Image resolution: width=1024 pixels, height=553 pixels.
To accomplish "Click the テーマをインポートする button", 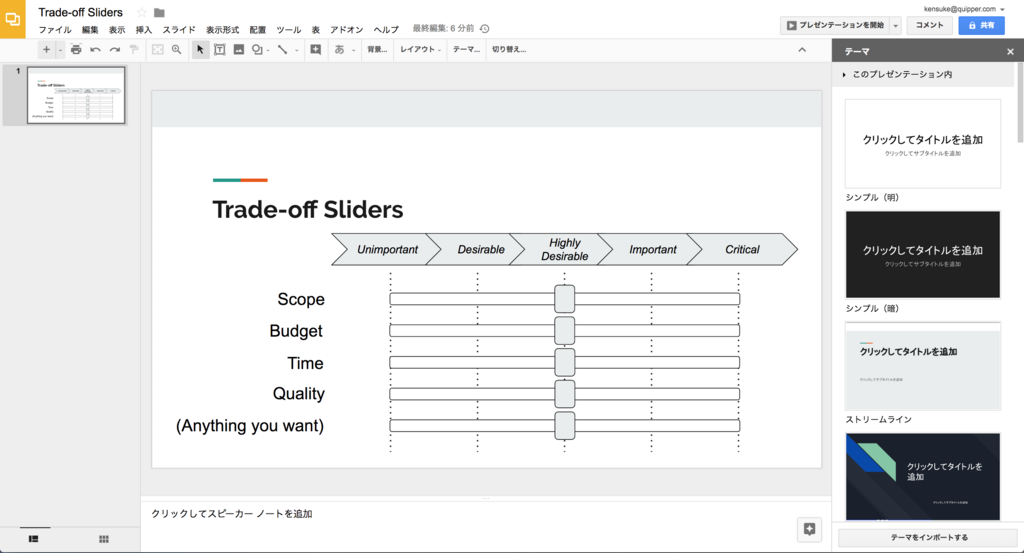I will [929, 537].
